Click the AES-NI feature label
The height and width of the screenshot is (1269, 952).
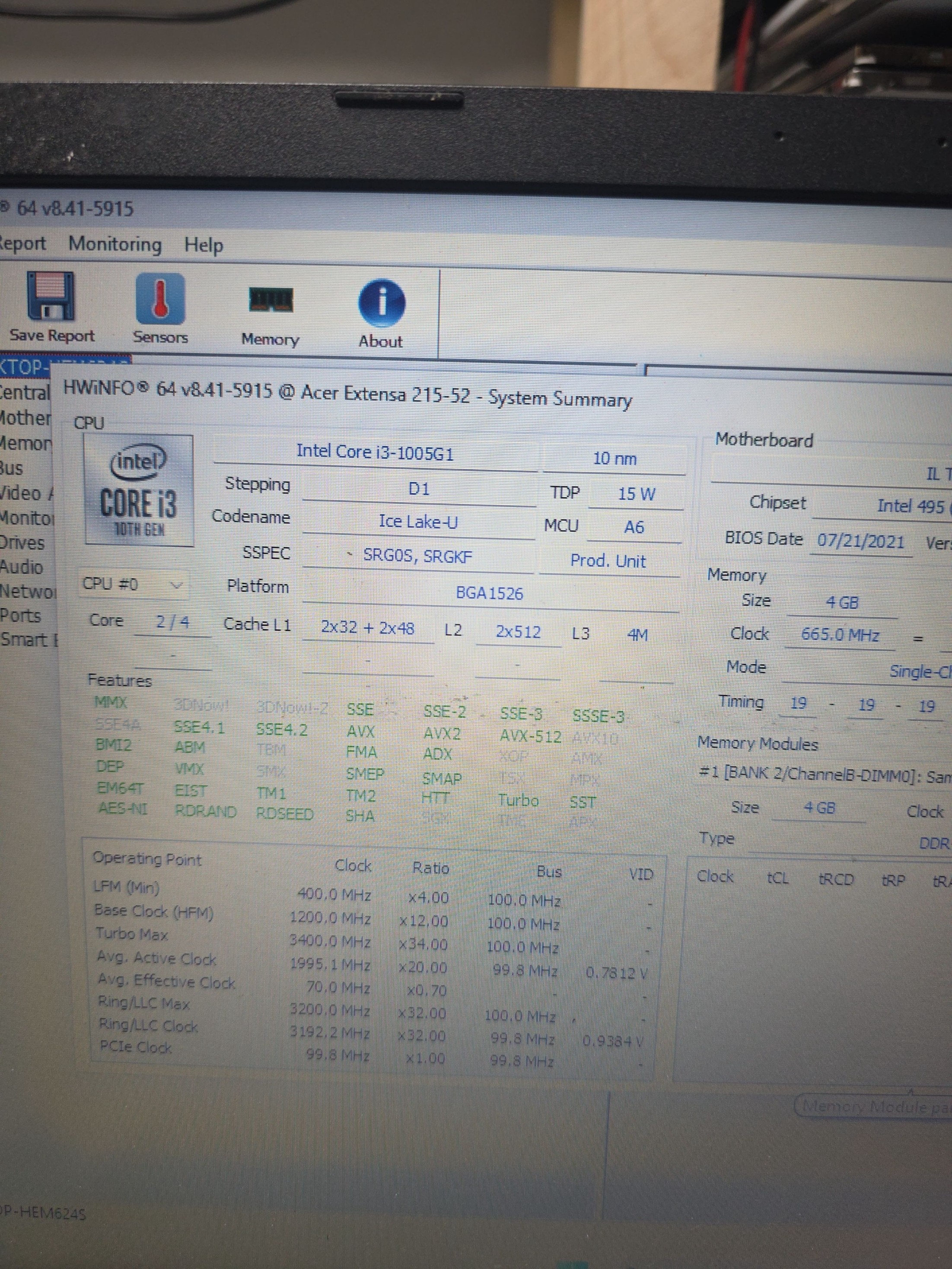pos(123,808)
